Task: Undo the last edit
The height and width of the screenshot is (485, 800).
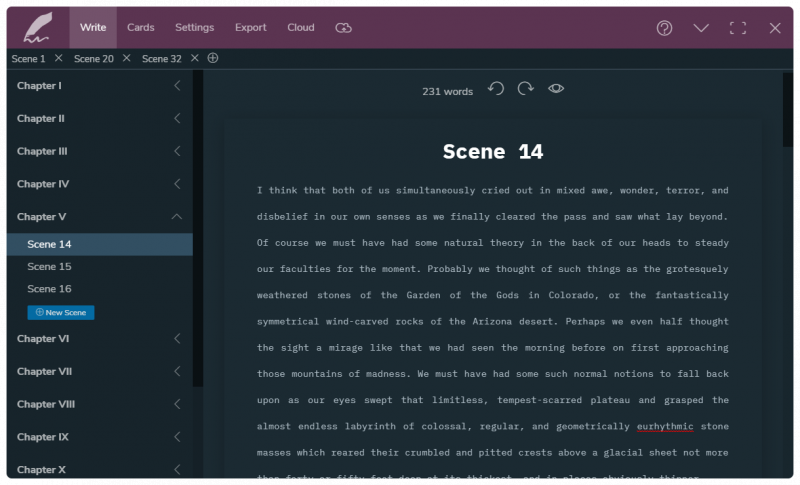Action: point(496,89)
